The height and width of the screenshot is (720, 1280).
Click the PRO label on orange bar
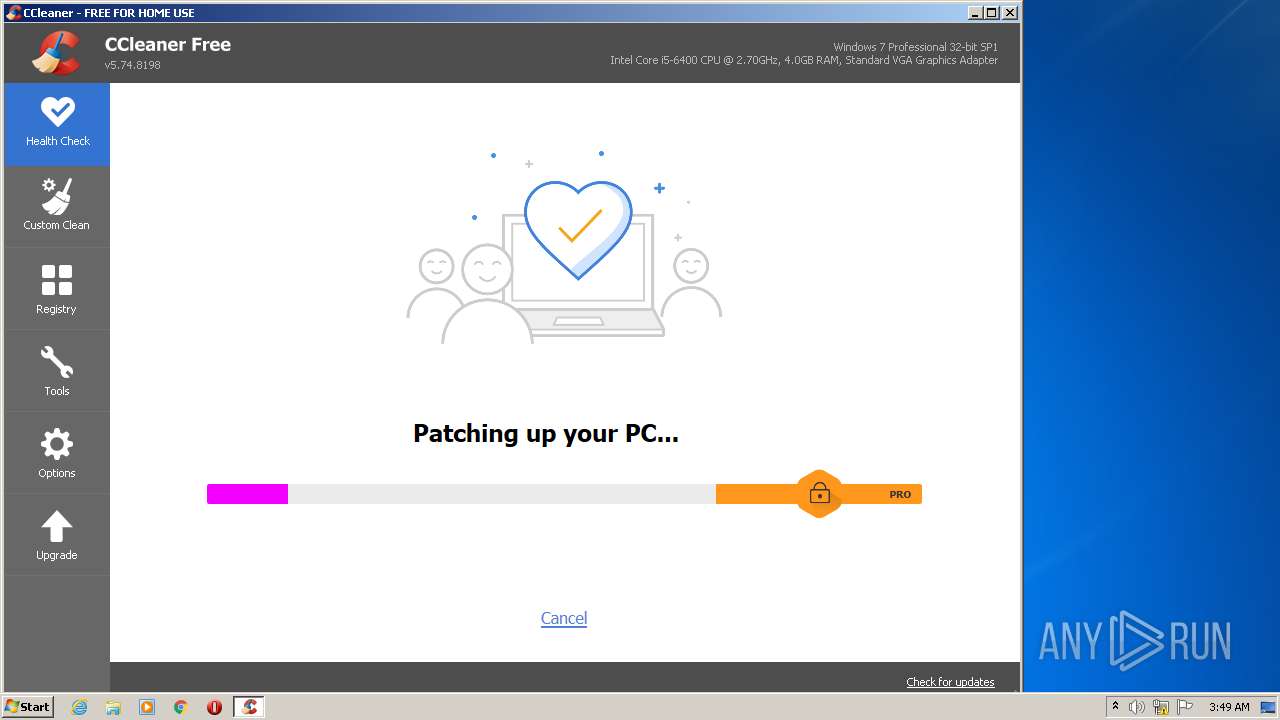[x=900, y=494]
